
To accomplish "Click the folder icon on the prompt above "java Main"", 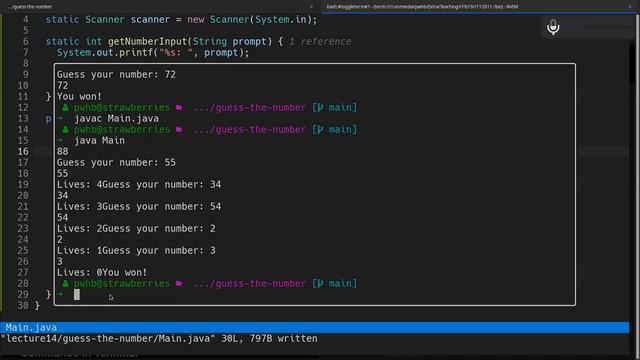I will click(x=179, y=130).
